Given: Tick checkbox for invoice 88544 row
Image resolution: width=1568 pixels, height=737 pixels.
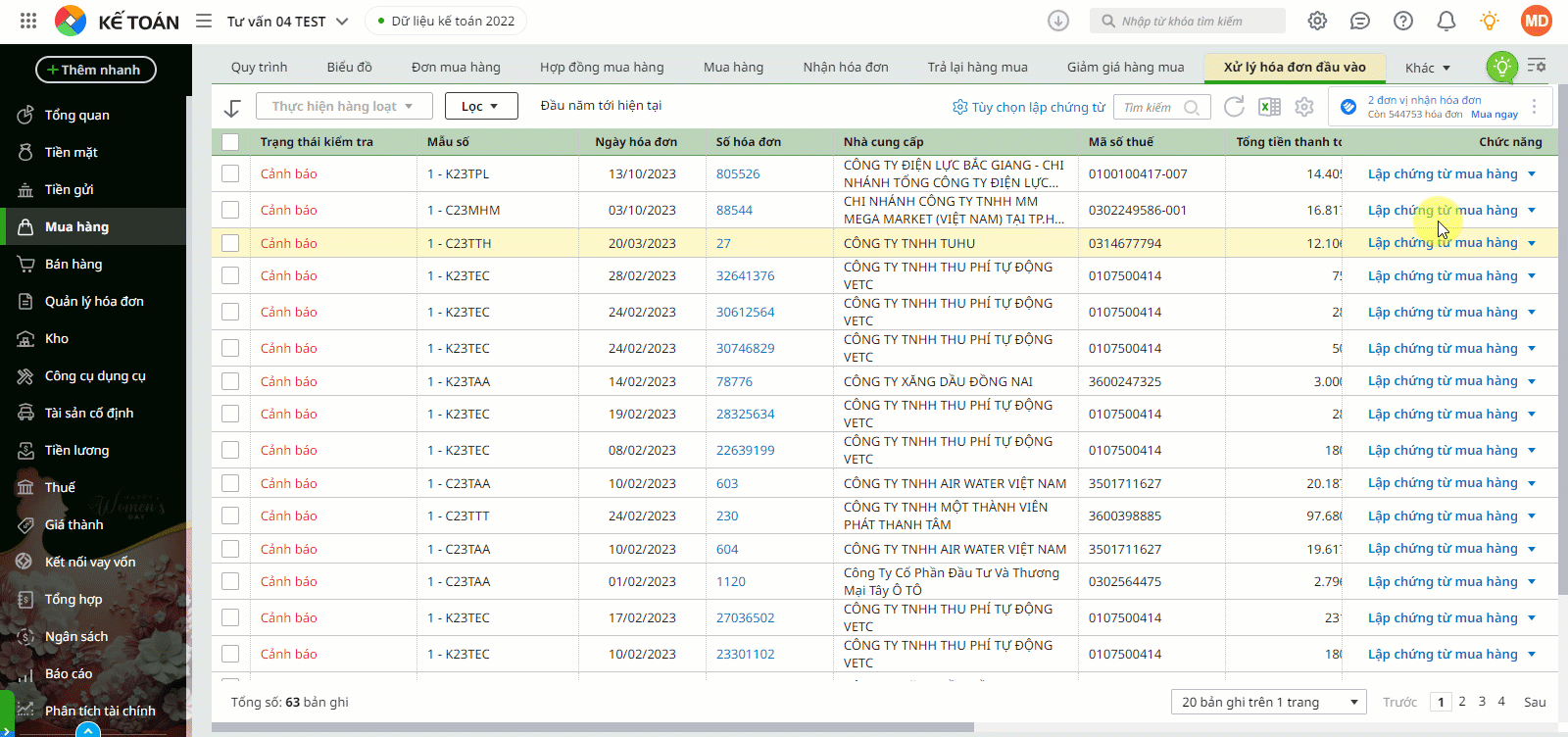Looking at the screenshot, I should (x=230, y=210).
